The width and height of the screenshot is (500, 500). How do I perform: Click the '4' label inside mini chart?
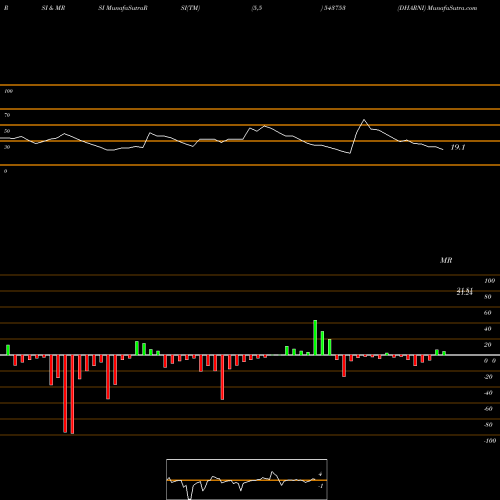[x=320, y=474]
